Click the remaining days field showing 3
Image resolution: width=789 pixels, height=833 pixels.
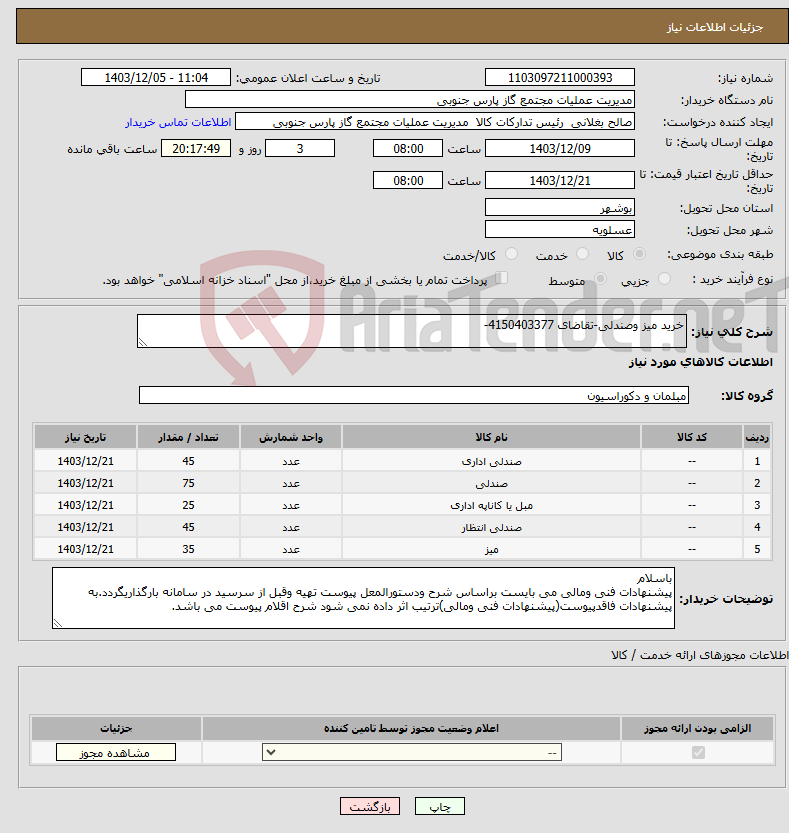(300, 148)
